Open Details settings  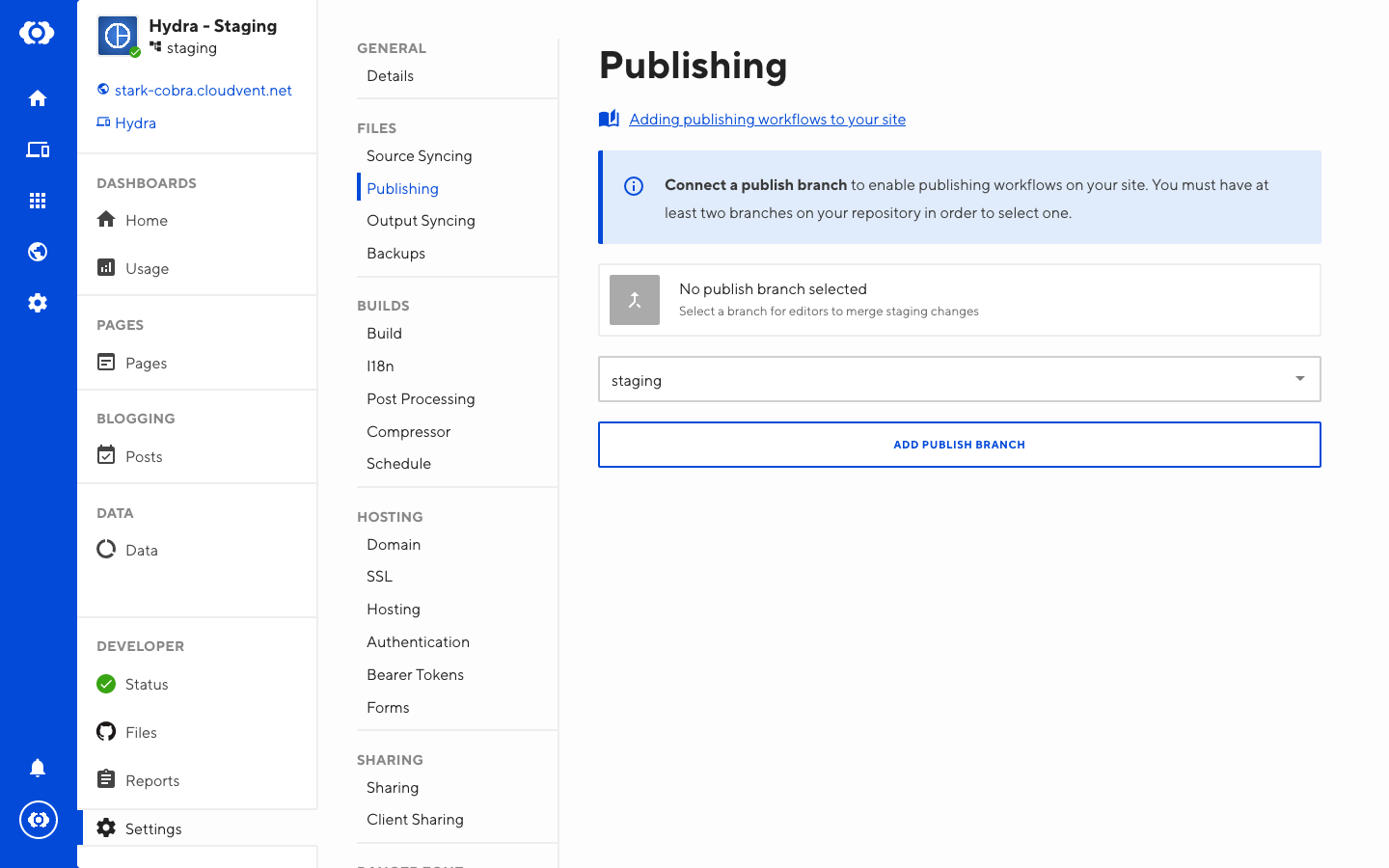point(390,76)
